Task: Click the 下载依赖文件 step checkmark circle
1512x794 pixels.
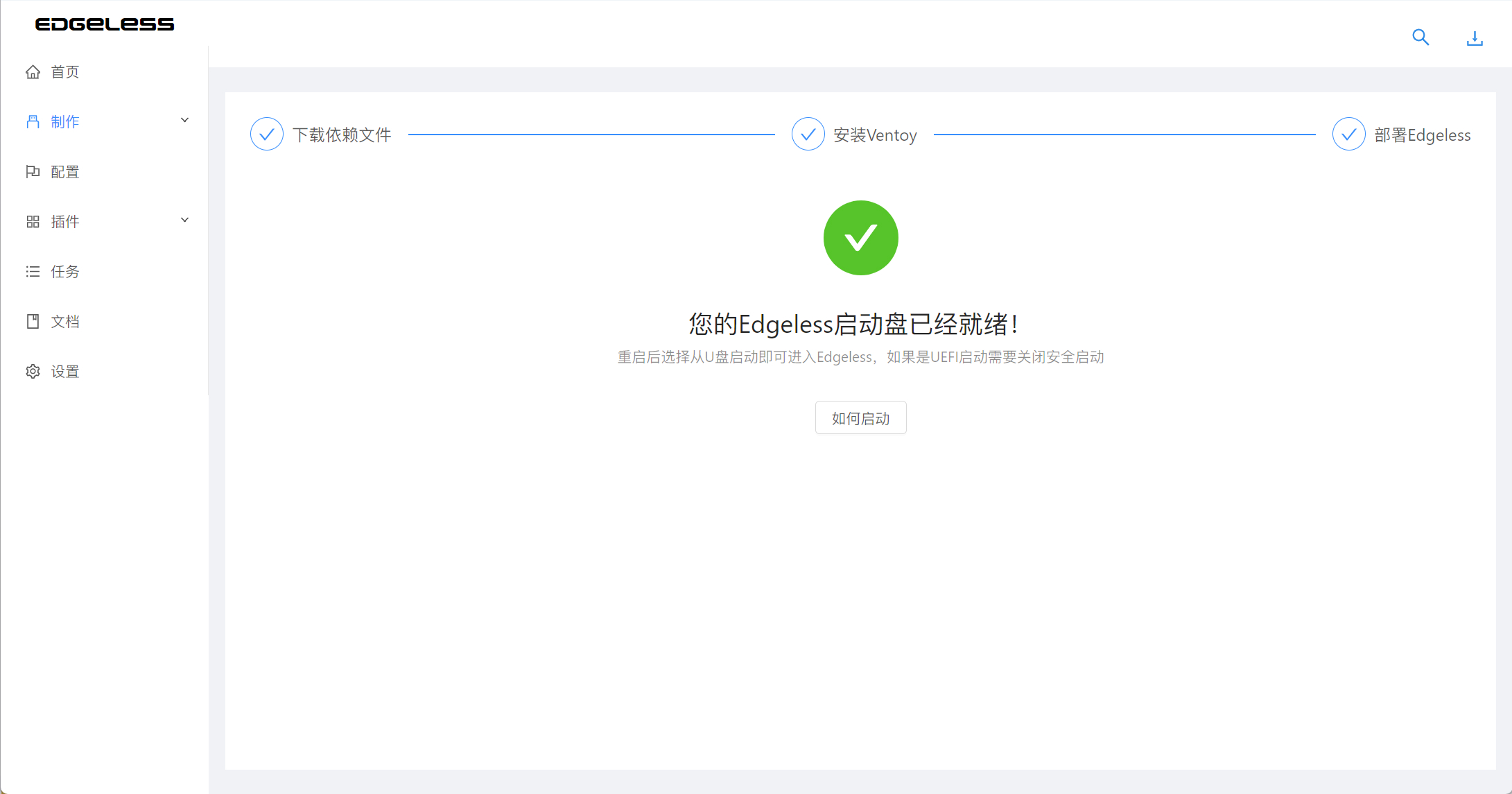Action: click(x=267, y=135)
